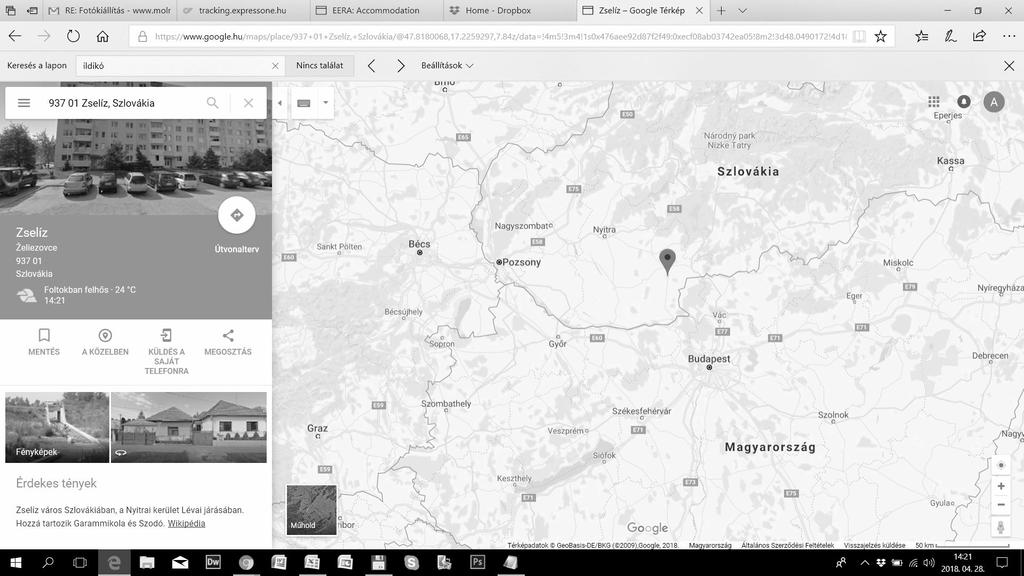Open the keyboard input tool
This screenshot has height=576, width=1024.
tap(304, 103)
